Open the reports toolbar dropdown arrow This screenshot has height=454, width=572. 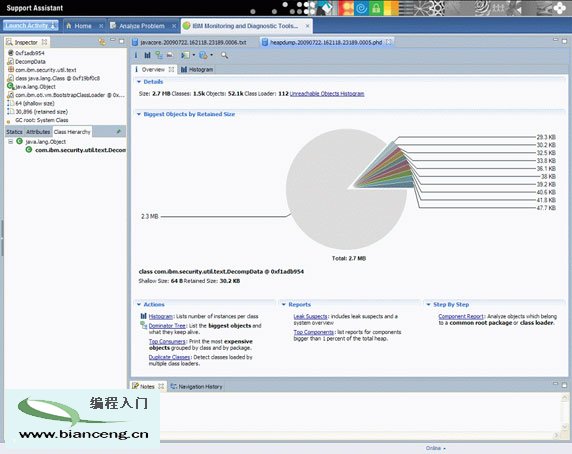[212, 55]
